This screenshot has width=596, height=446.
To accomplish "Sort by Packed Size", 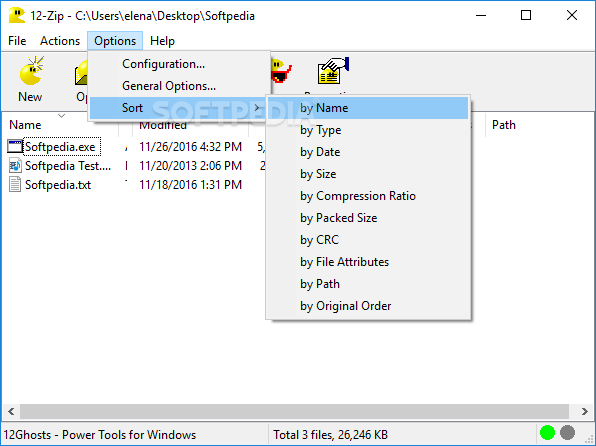I will pos(368,218).
